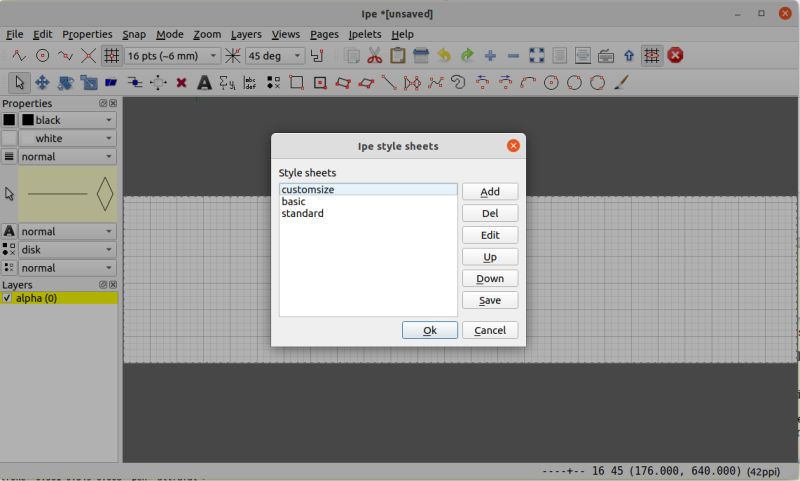Screen dimensions: 800x481
Task: Open angle size 45 deg dropdown
Action: 275,56
